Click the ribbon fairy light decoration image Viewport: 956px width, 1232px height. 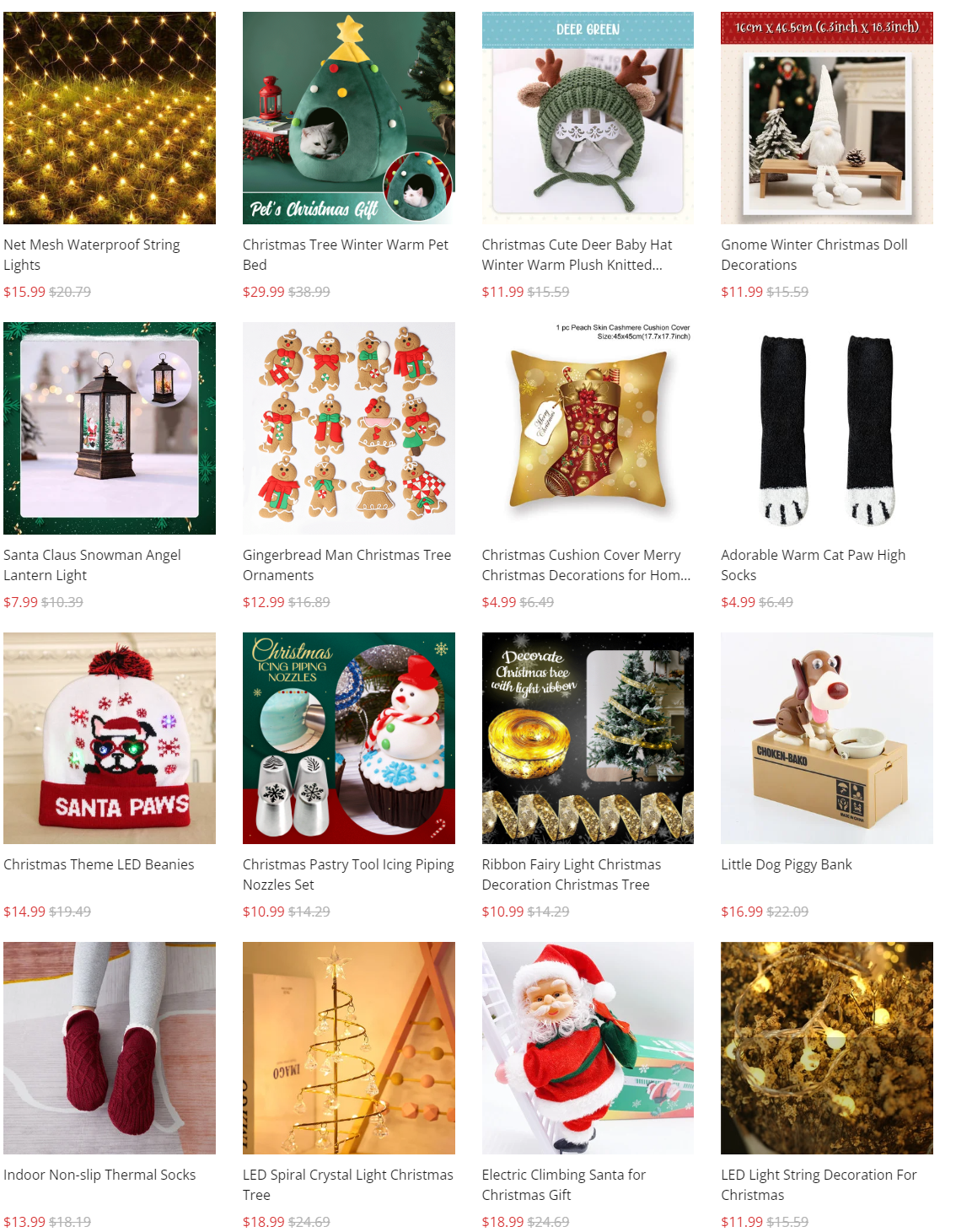tap(588, 738)
